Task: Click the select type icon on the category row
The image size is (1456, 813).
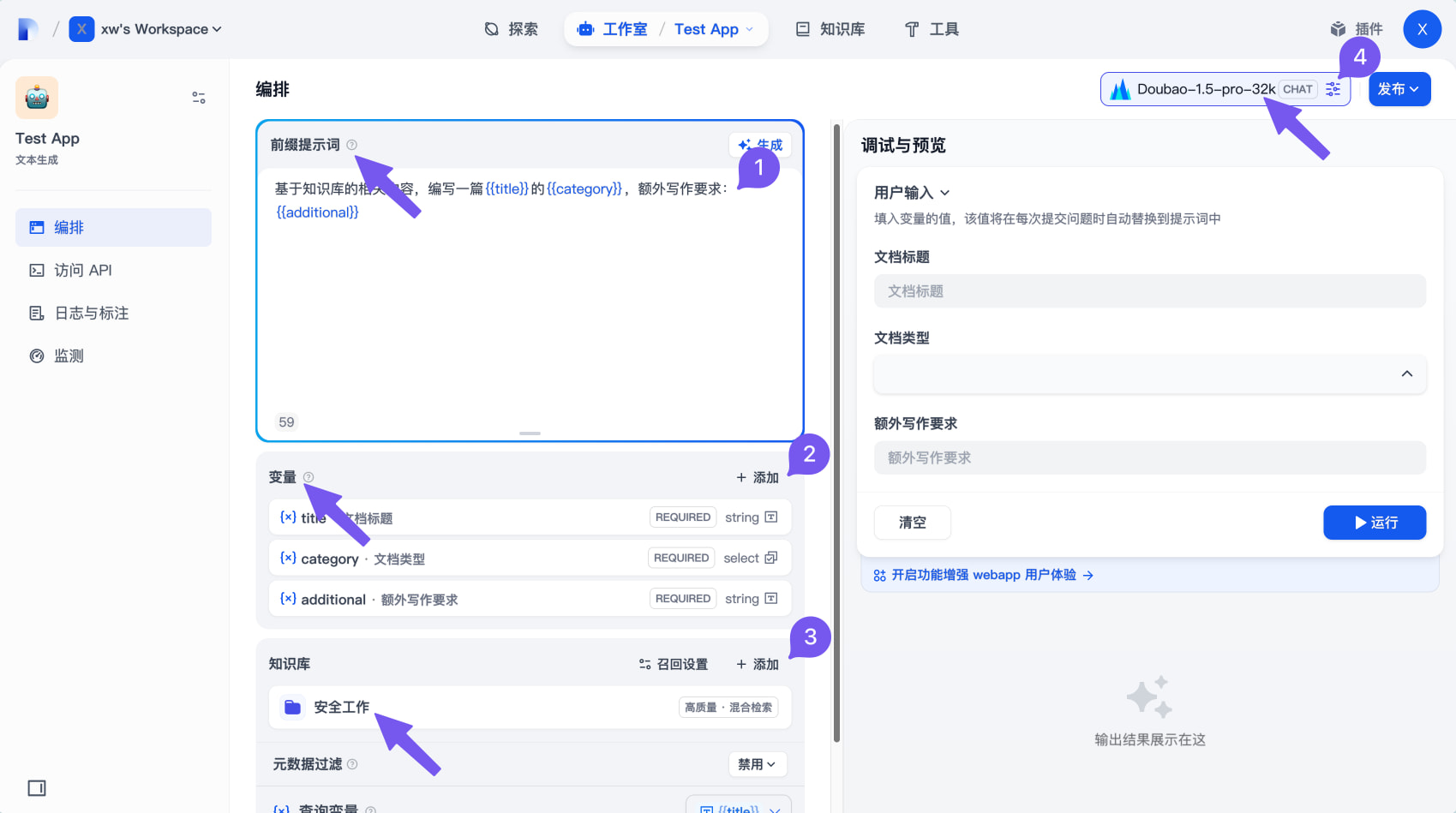Action: click(771, 558)
